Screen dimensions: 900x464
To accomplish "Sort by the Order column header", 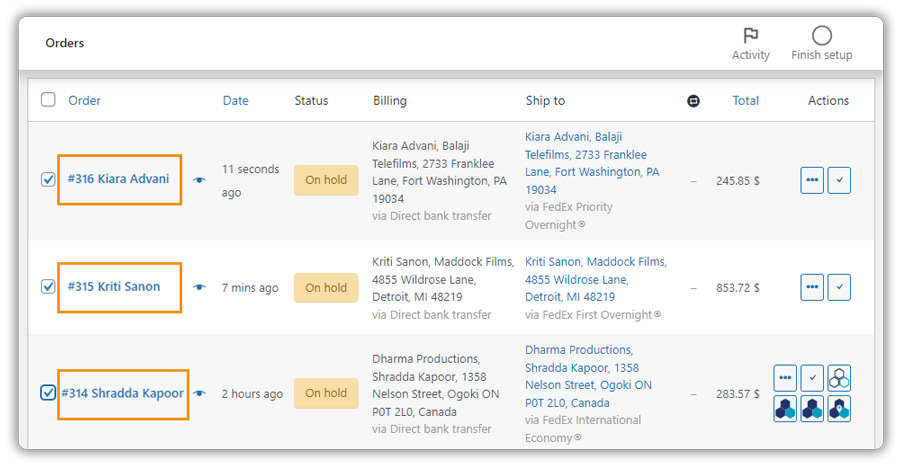I will click(x=84, y=100).
